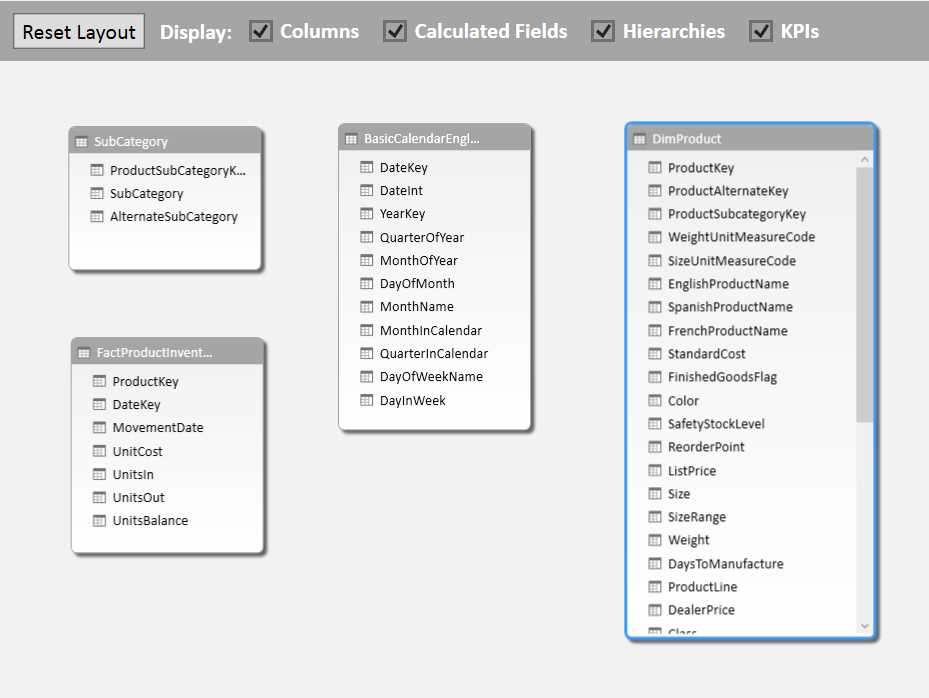Select SizeUnitMeasureCode column
This screenshot has height=698, width=929.
(732, 261)
